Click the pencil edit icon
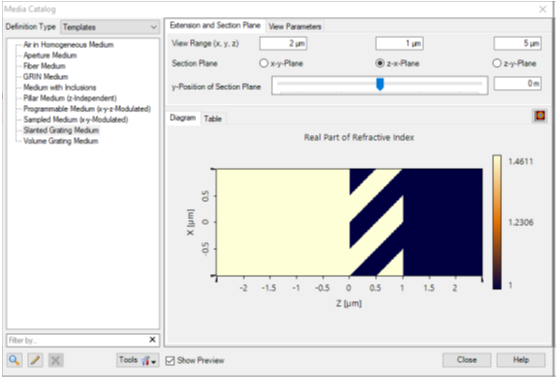 coord(35,360)
